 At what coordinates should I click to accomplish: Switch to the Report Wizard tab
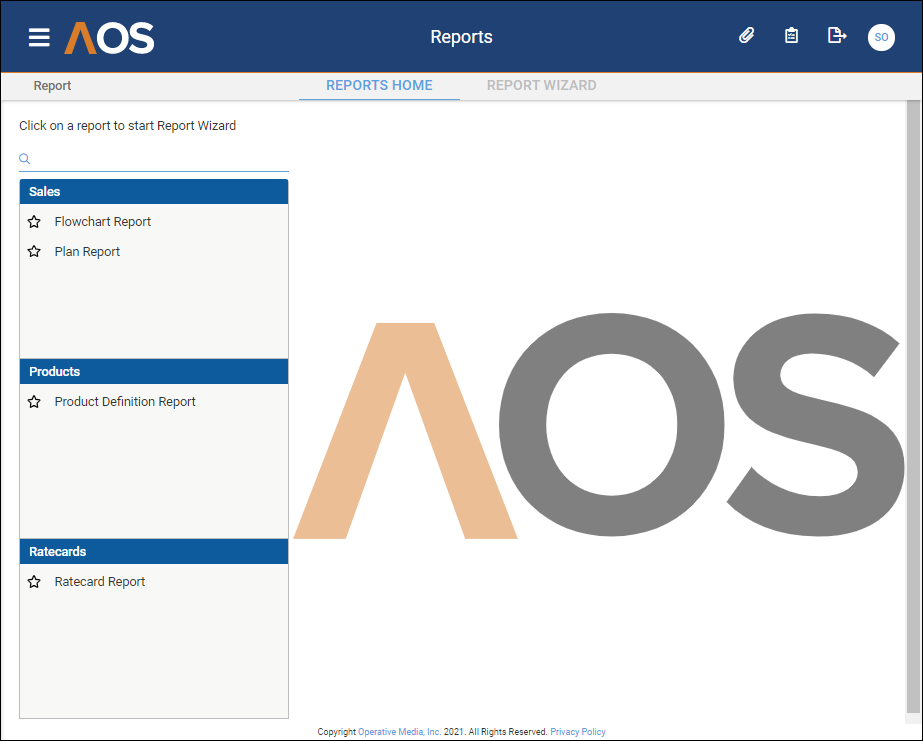tap(542, 85)
